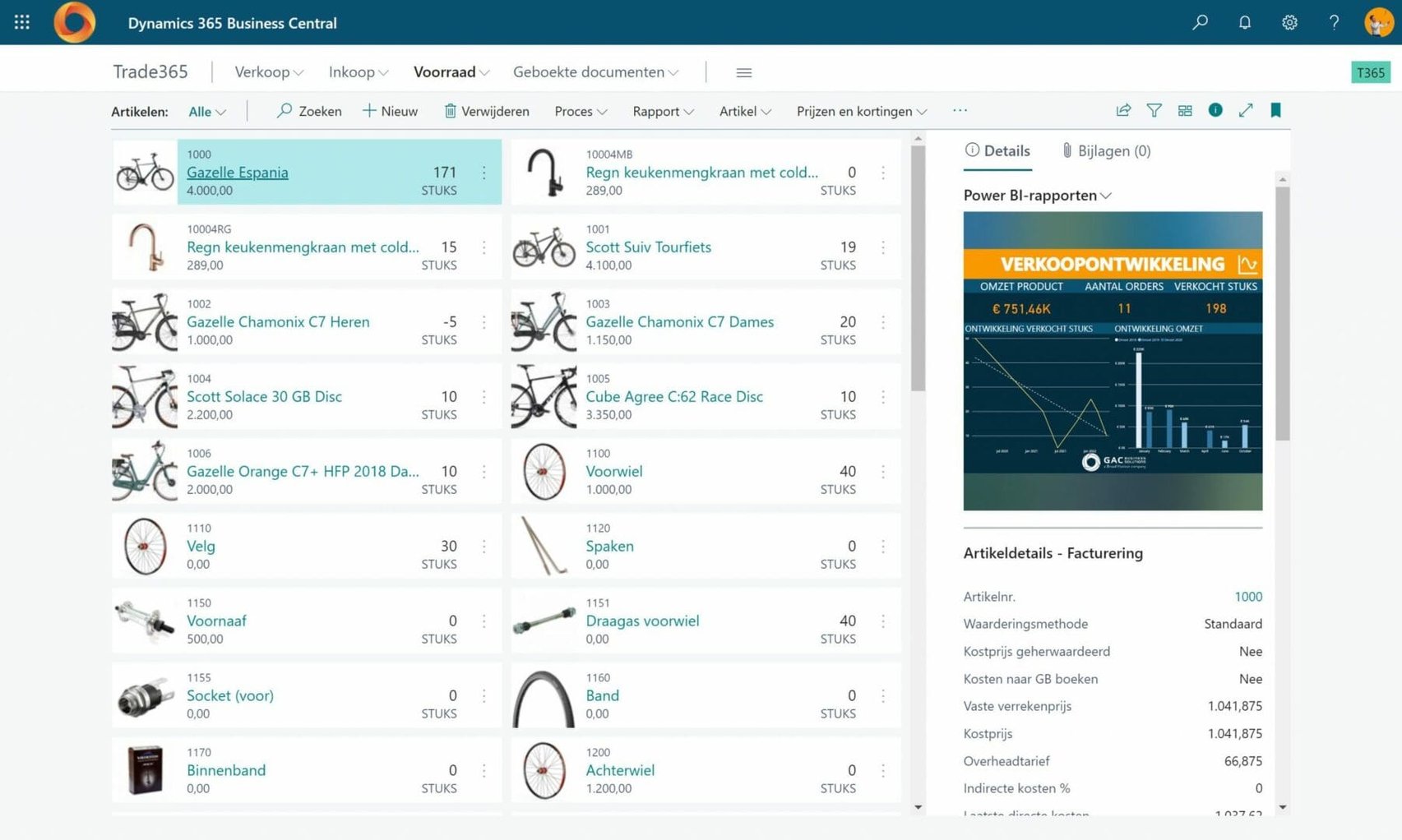Open the Proces action menu

[581, 112]
